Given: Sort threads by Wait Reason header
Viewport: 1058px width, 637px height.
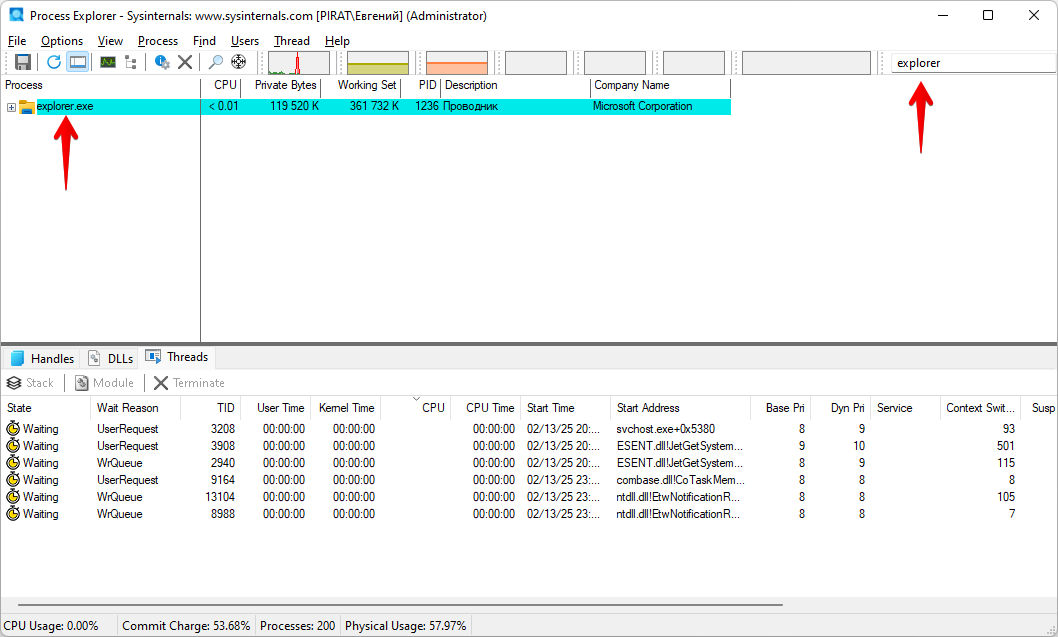Looking at the screenshot, I should point(135,408).
